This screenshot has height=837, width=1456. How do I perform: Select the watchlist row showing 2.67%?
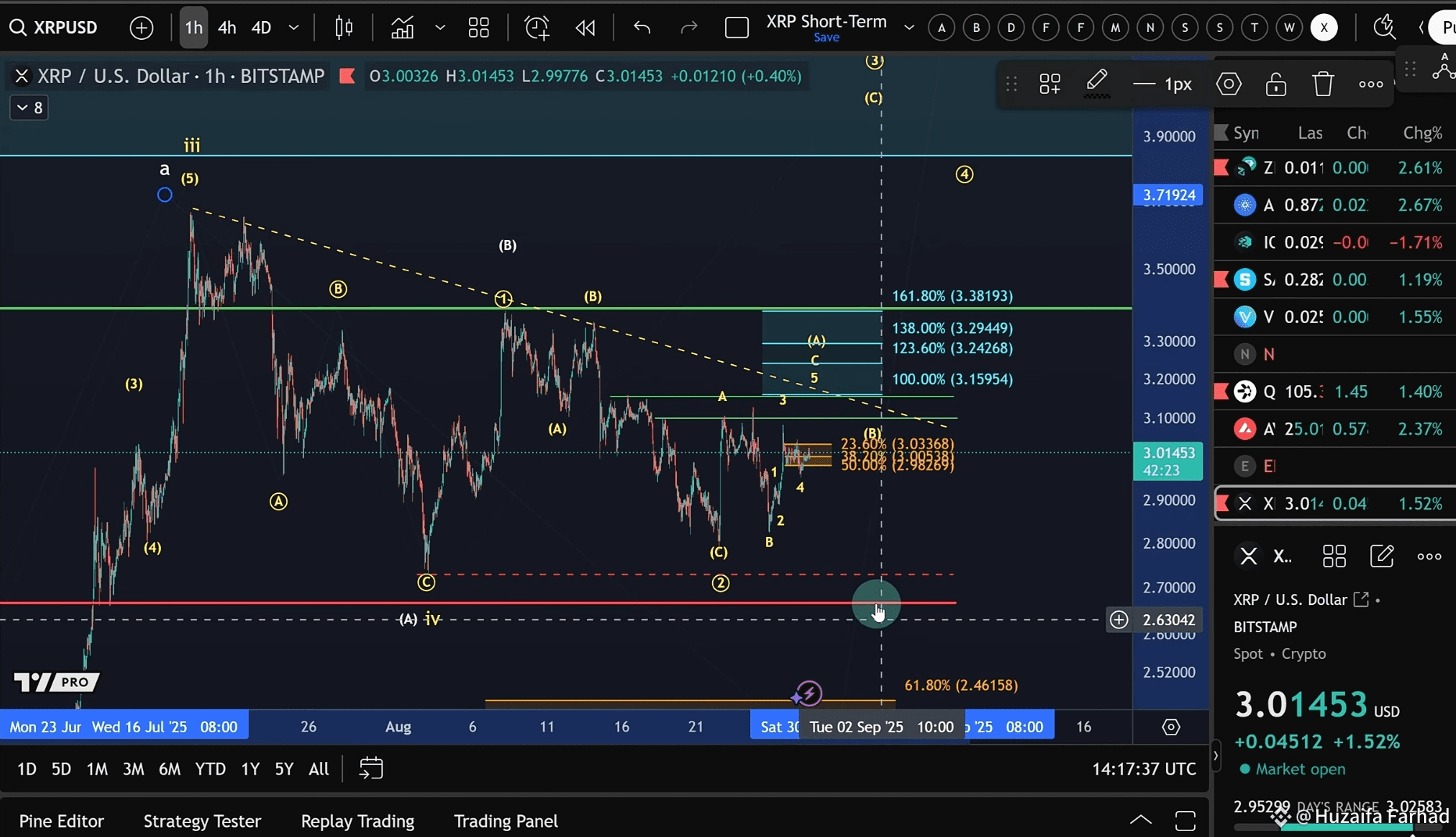click(1335, 205)
